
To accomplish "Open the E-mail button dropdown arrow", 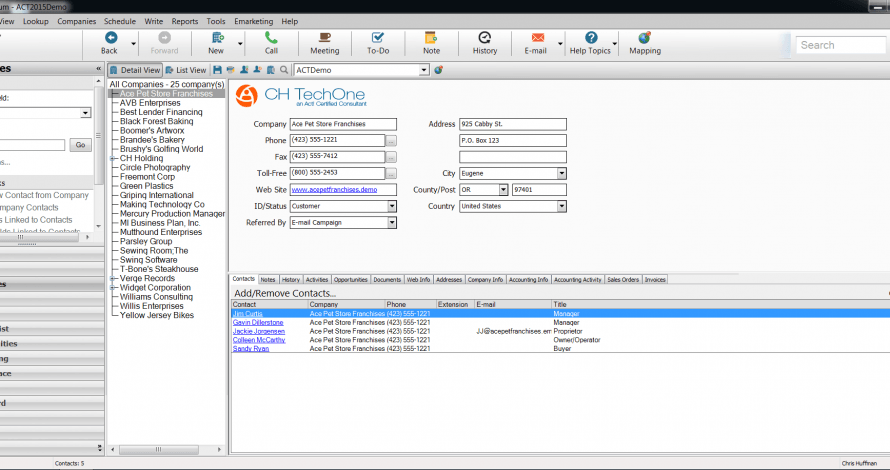I will click(560, 44).
